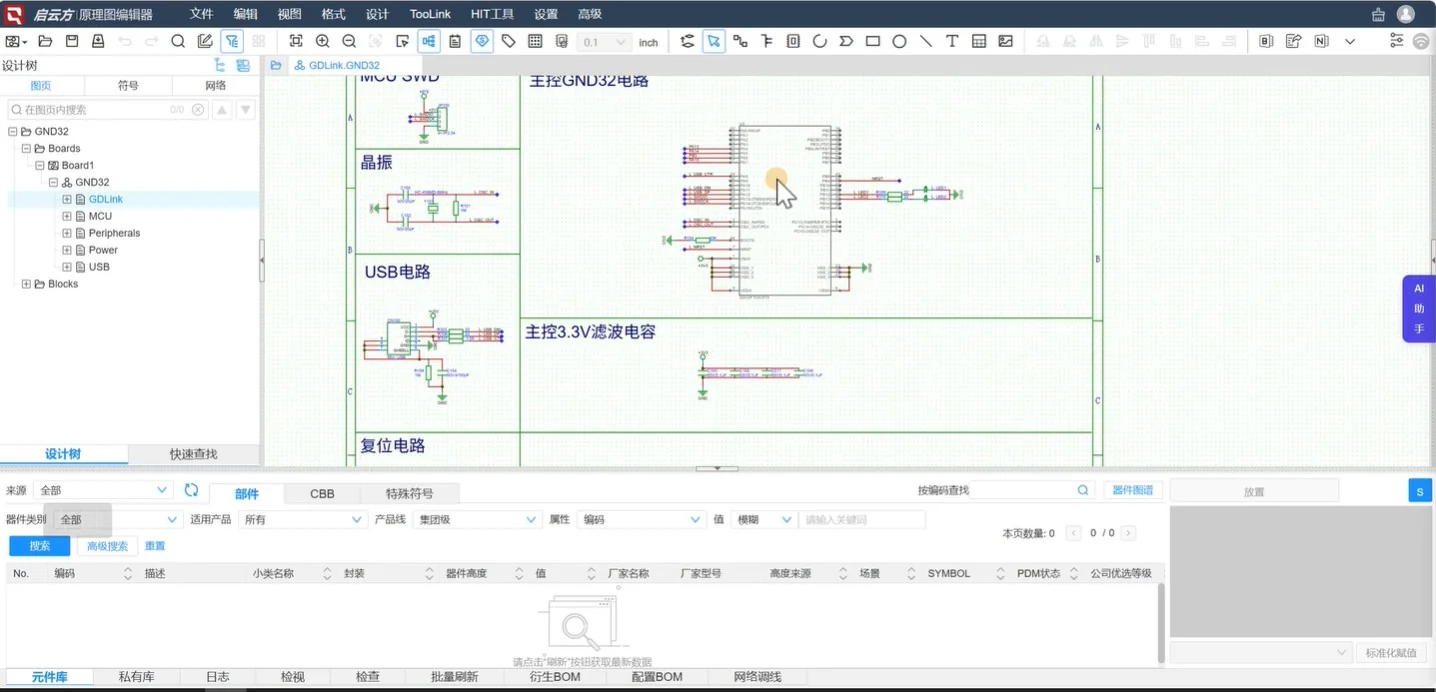
Task: Expand the Peripherals tree item
Action: coord(66,233)
